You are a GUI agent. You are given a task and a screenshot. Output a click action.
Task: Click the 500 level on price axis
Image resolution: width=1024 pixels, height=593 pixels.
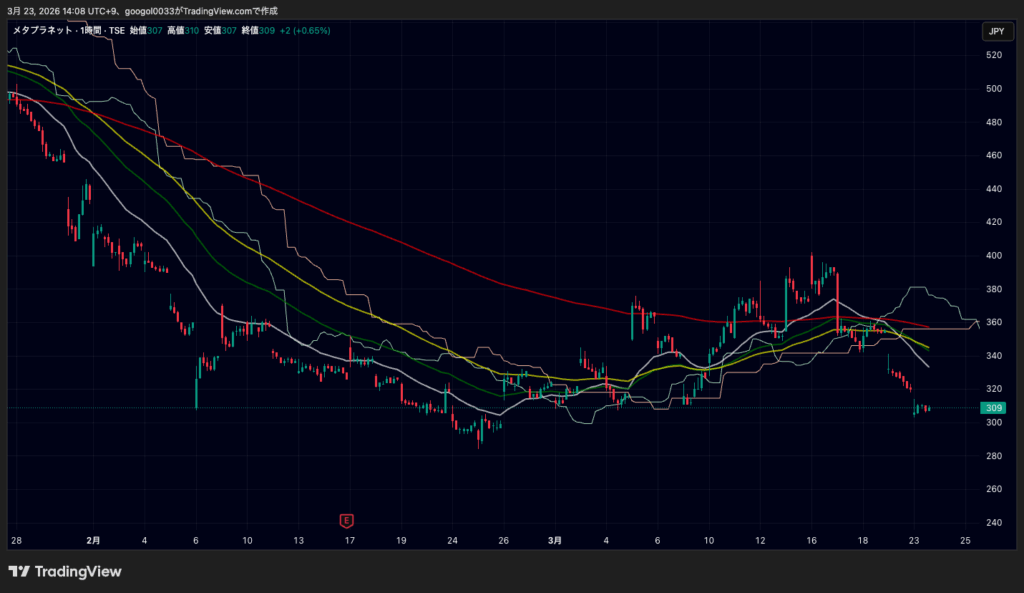993,89
